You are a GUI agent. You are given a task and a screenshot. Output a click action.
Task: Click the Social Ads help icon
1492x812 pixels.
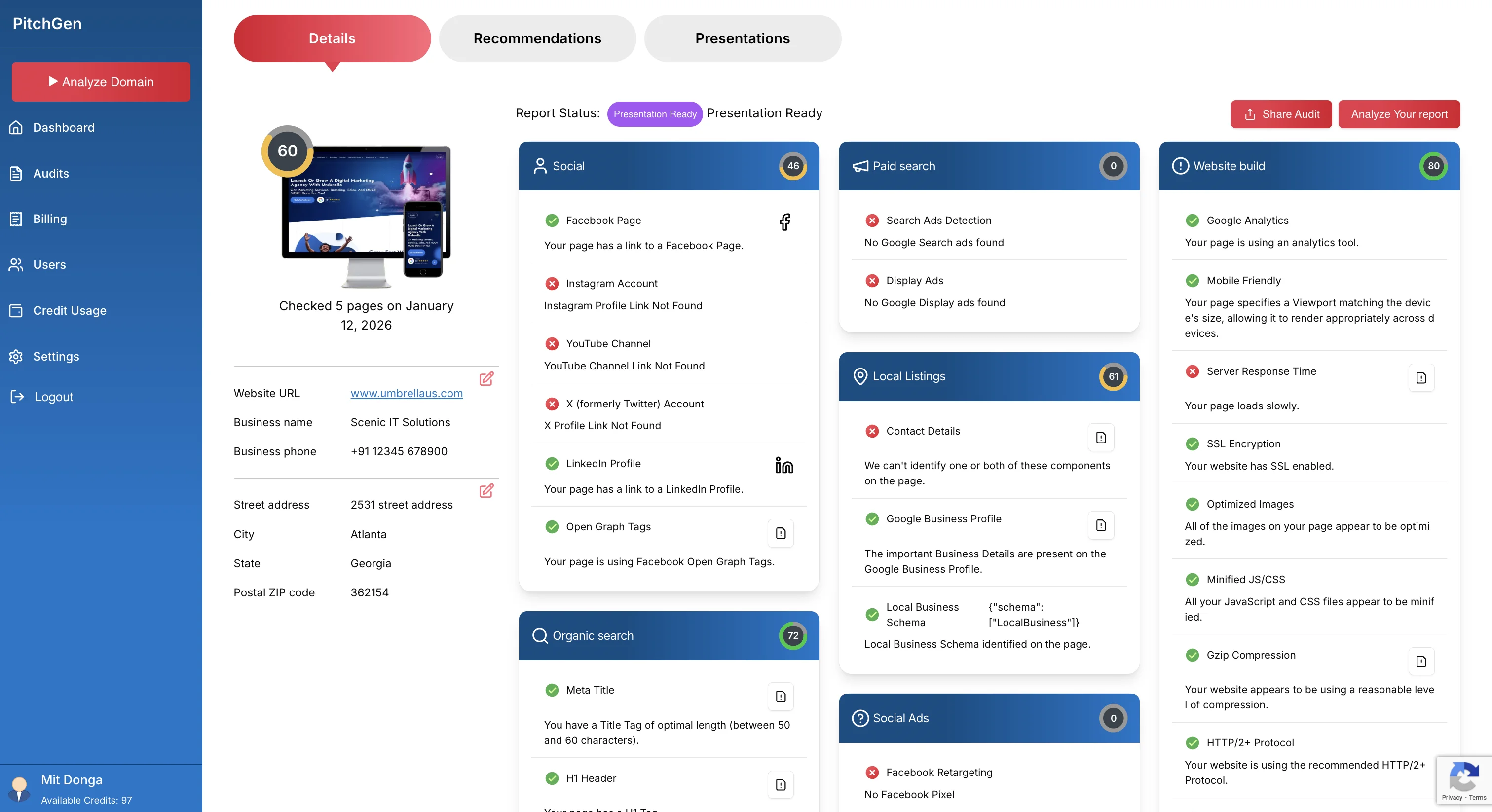pyautogui.click(x=860, y=718)
